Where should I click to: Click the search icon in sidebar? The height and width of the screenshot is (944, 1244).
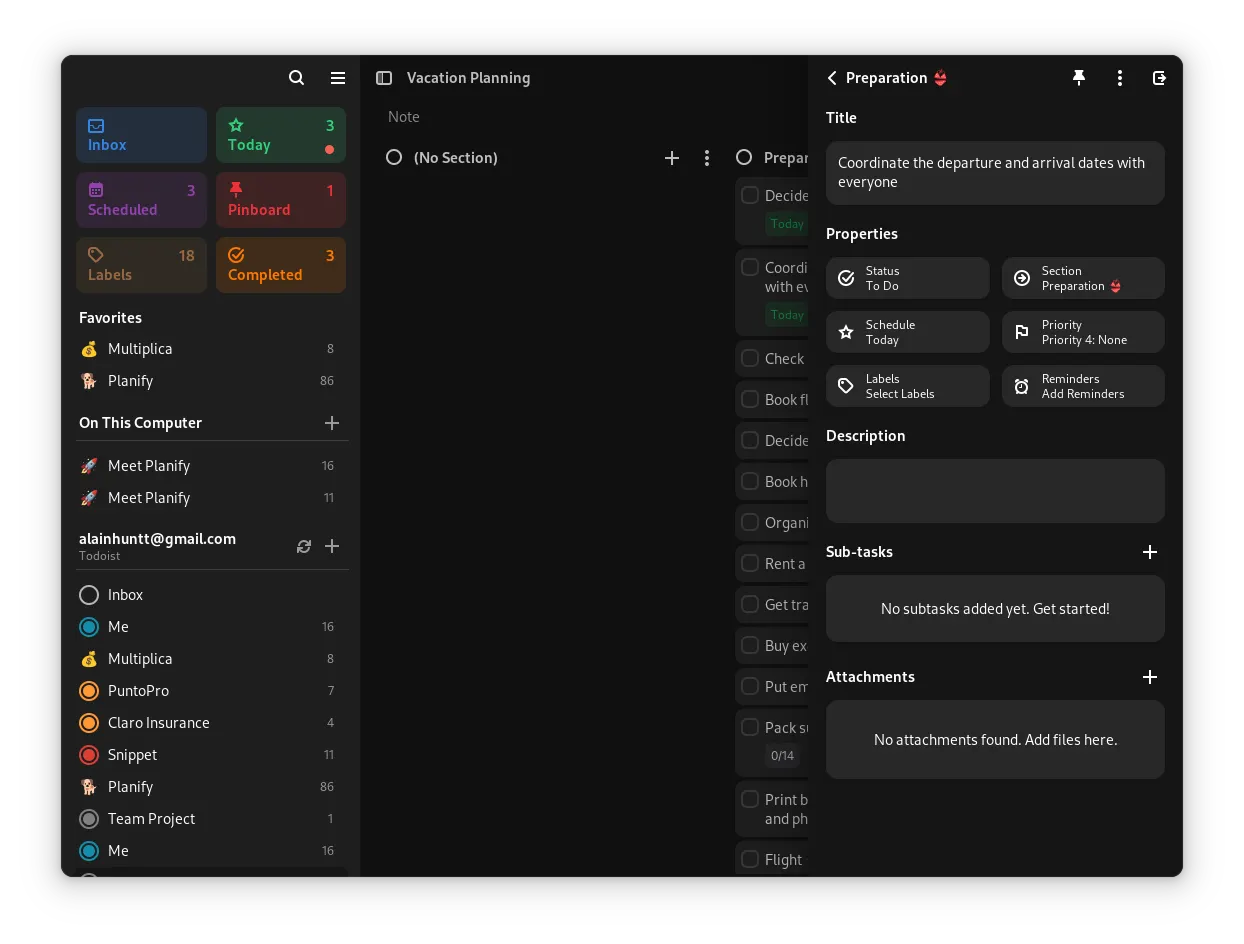click(x=296, y=78)
